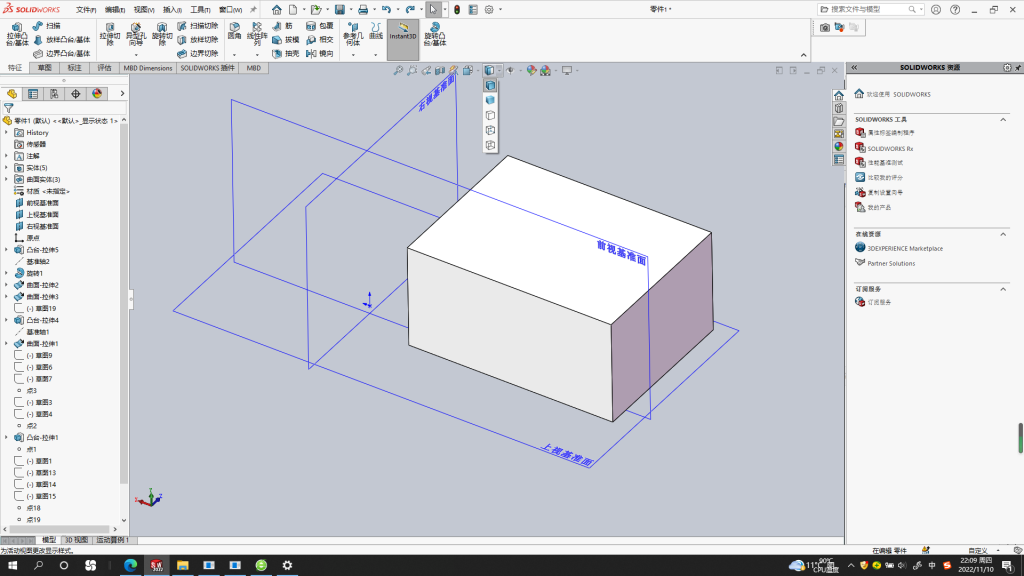Expand the 实体(5) solid bodies folder

click(7, 168)
